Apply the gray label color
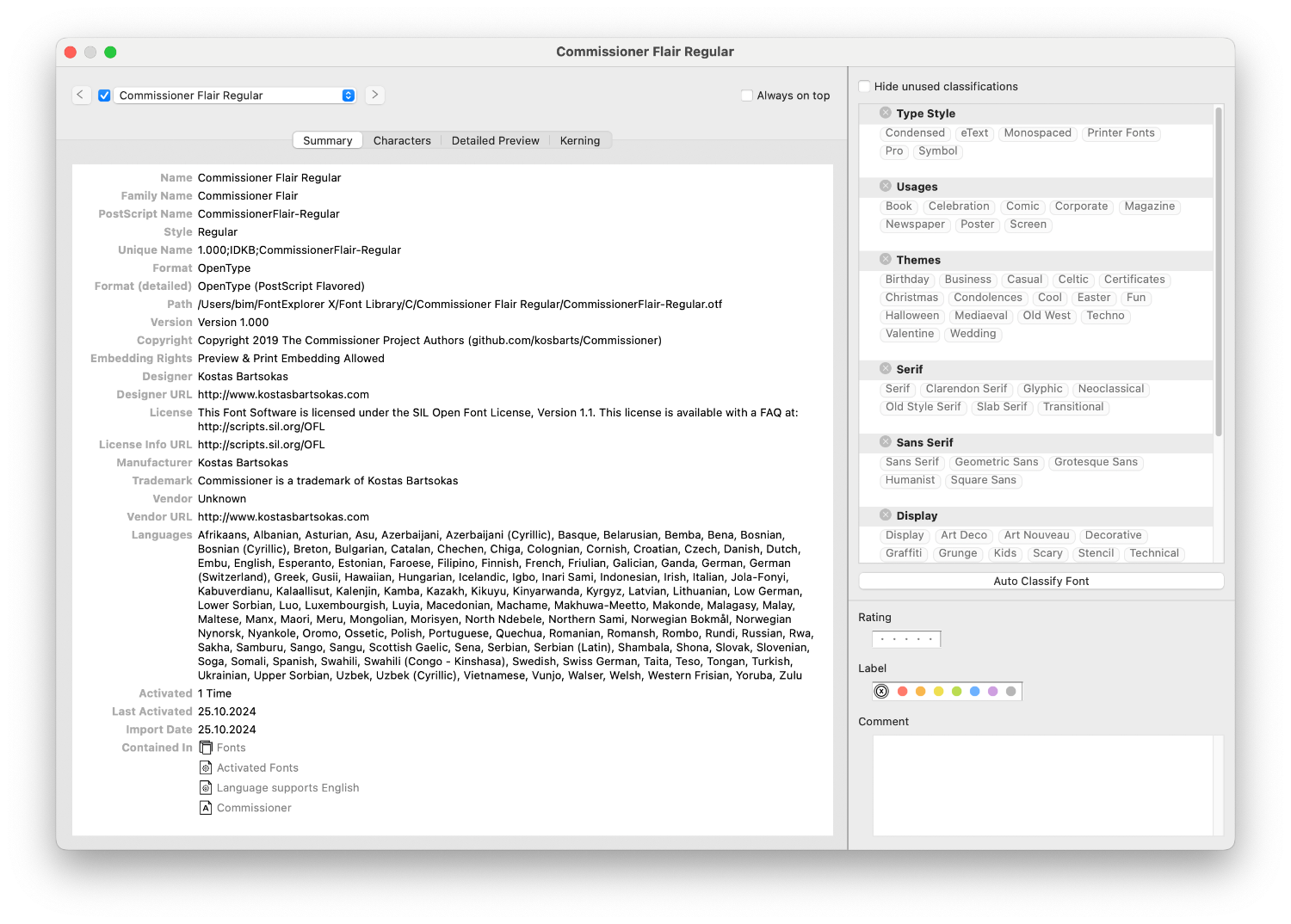 coord(1011,691)
